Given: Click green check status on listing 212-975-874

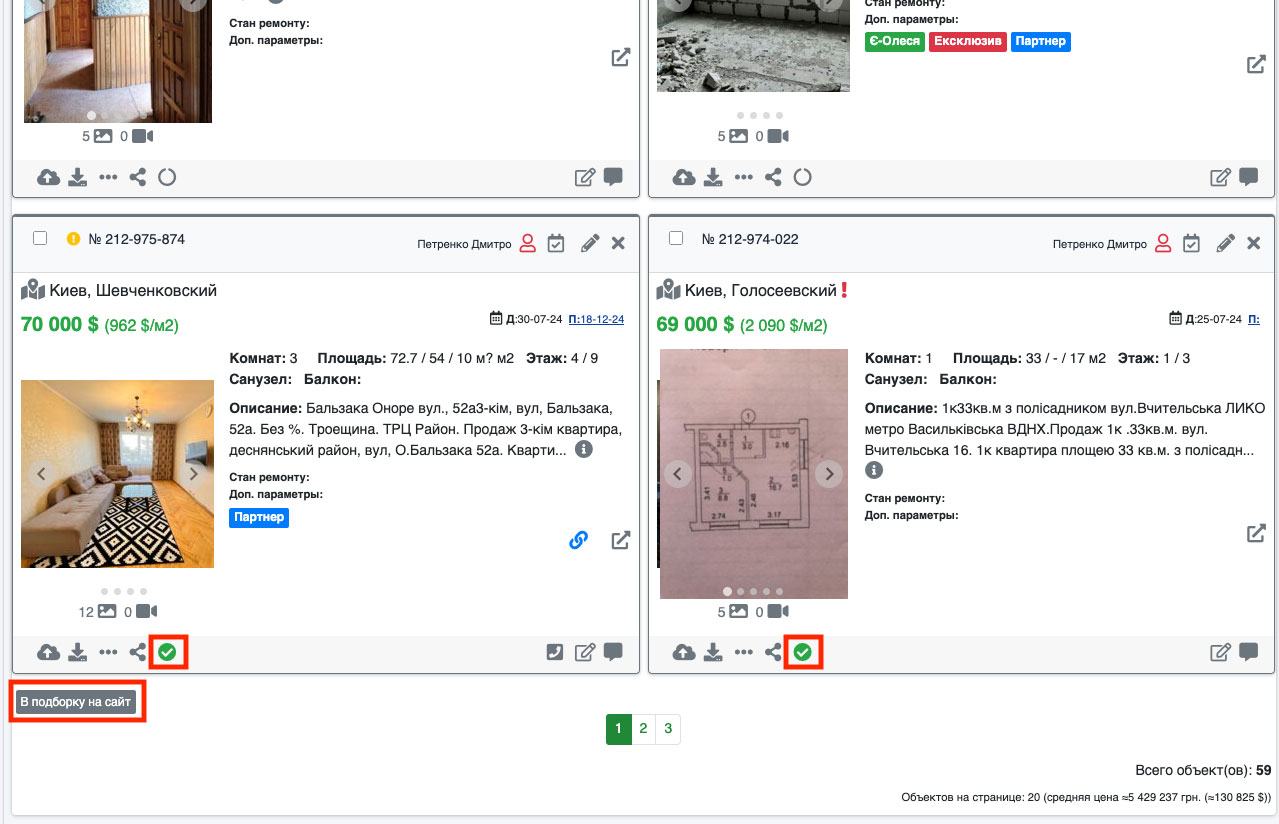Looking at the screenshot, I should (x=168, y=653).
